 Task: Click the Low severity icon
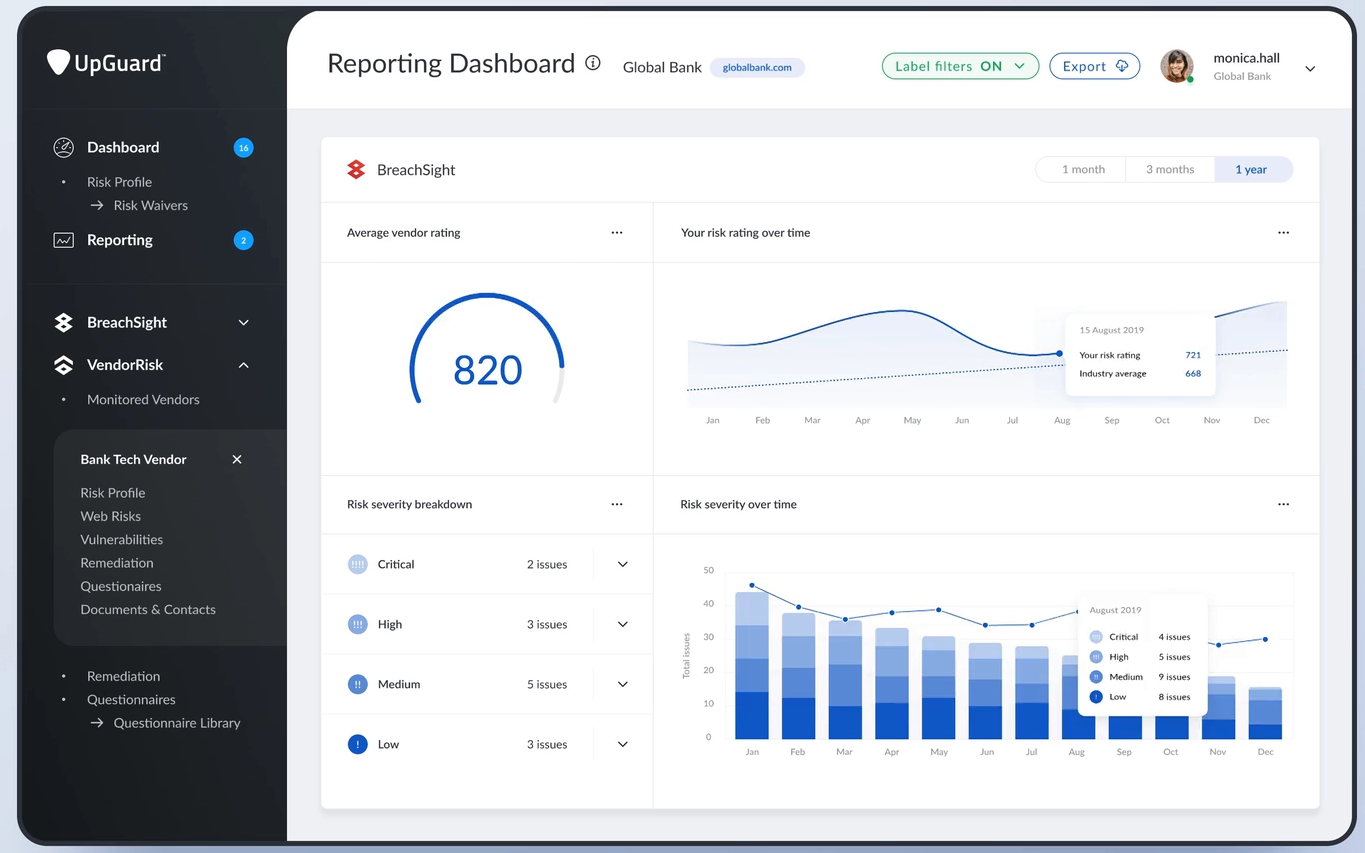point(357,744)
